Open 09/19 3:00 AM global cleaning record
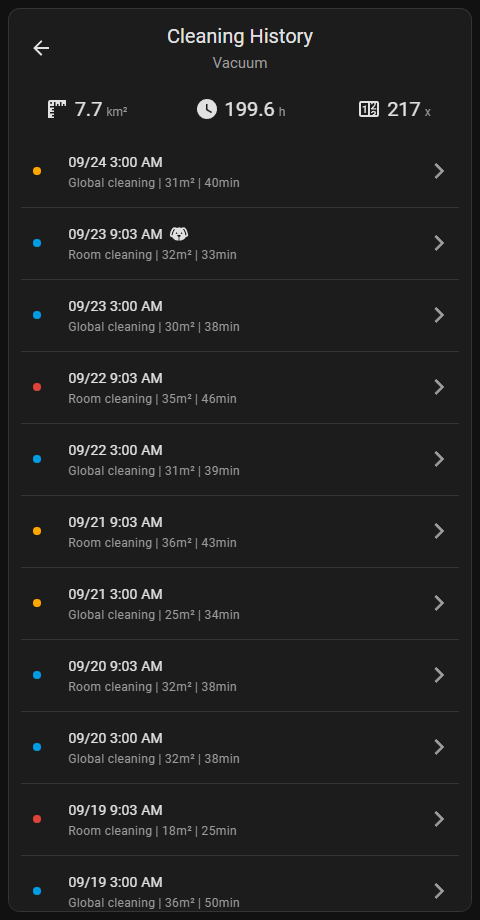The height and width of the screenshot is (920, 480). [240, 883]
